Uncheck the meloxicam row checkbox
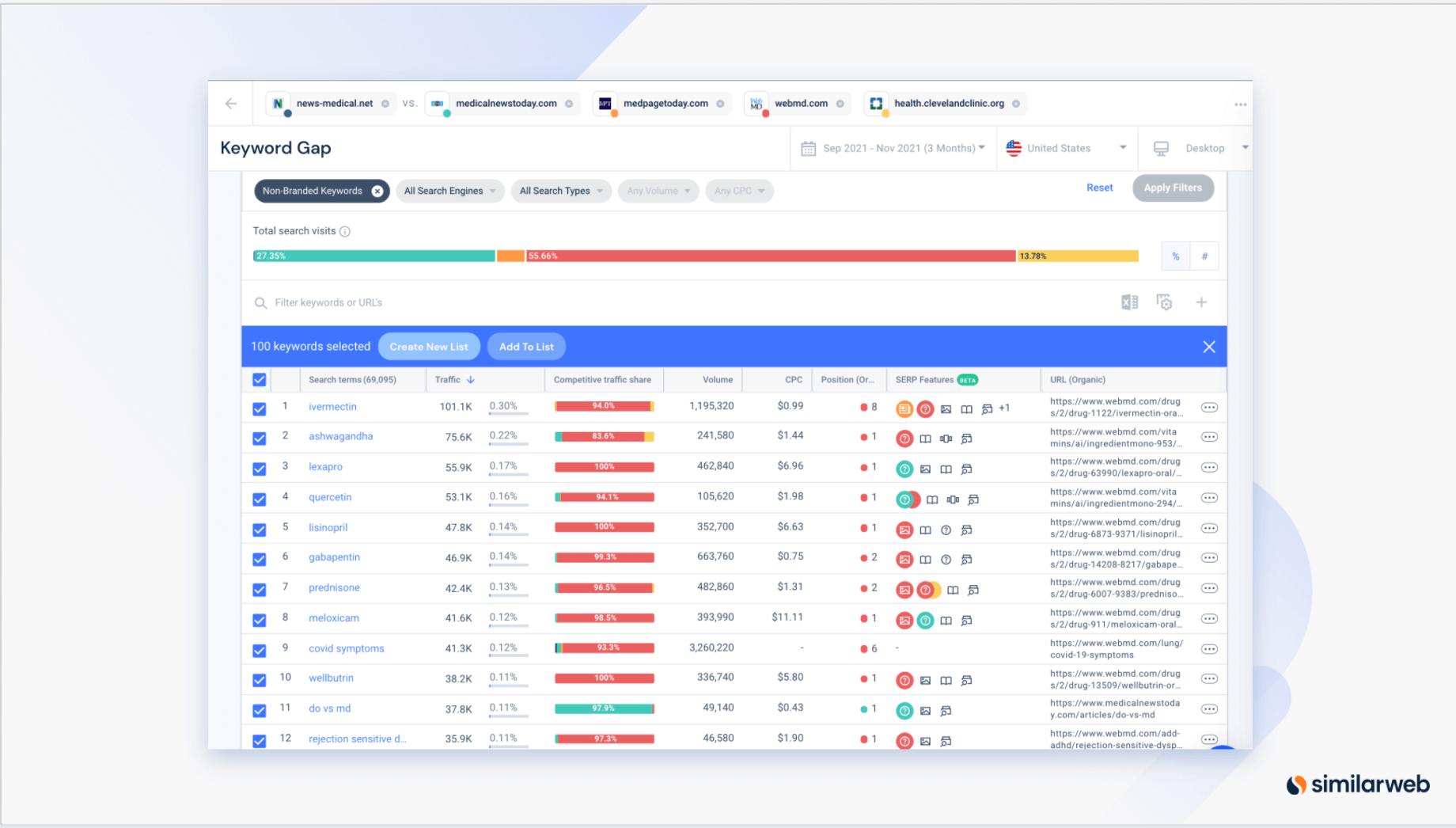This screenshot has height=828, width=1456. tap(259, 620)
